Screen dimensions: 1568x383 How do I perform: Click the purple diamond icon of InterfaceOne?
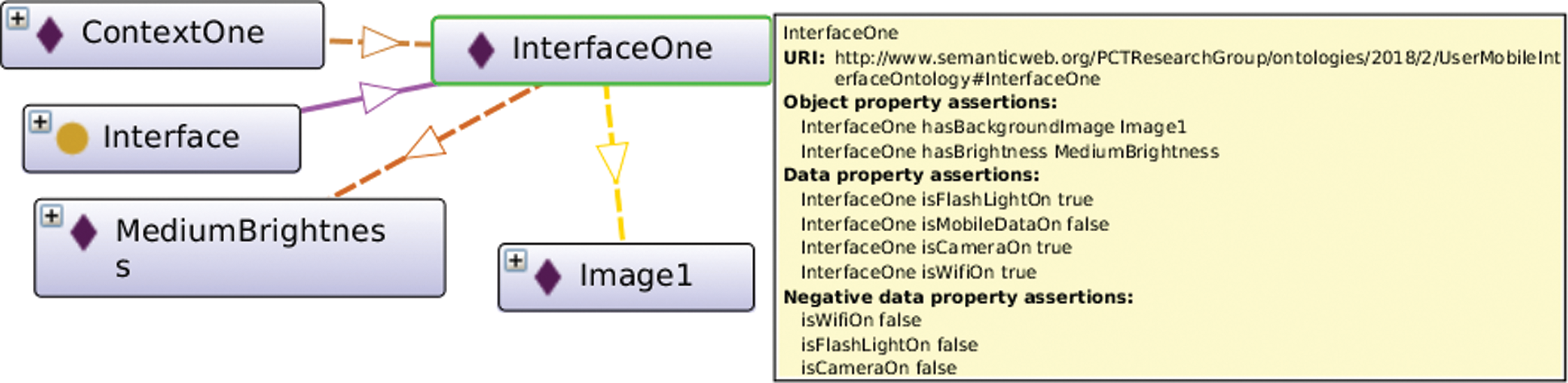click(x=481, y=51)
